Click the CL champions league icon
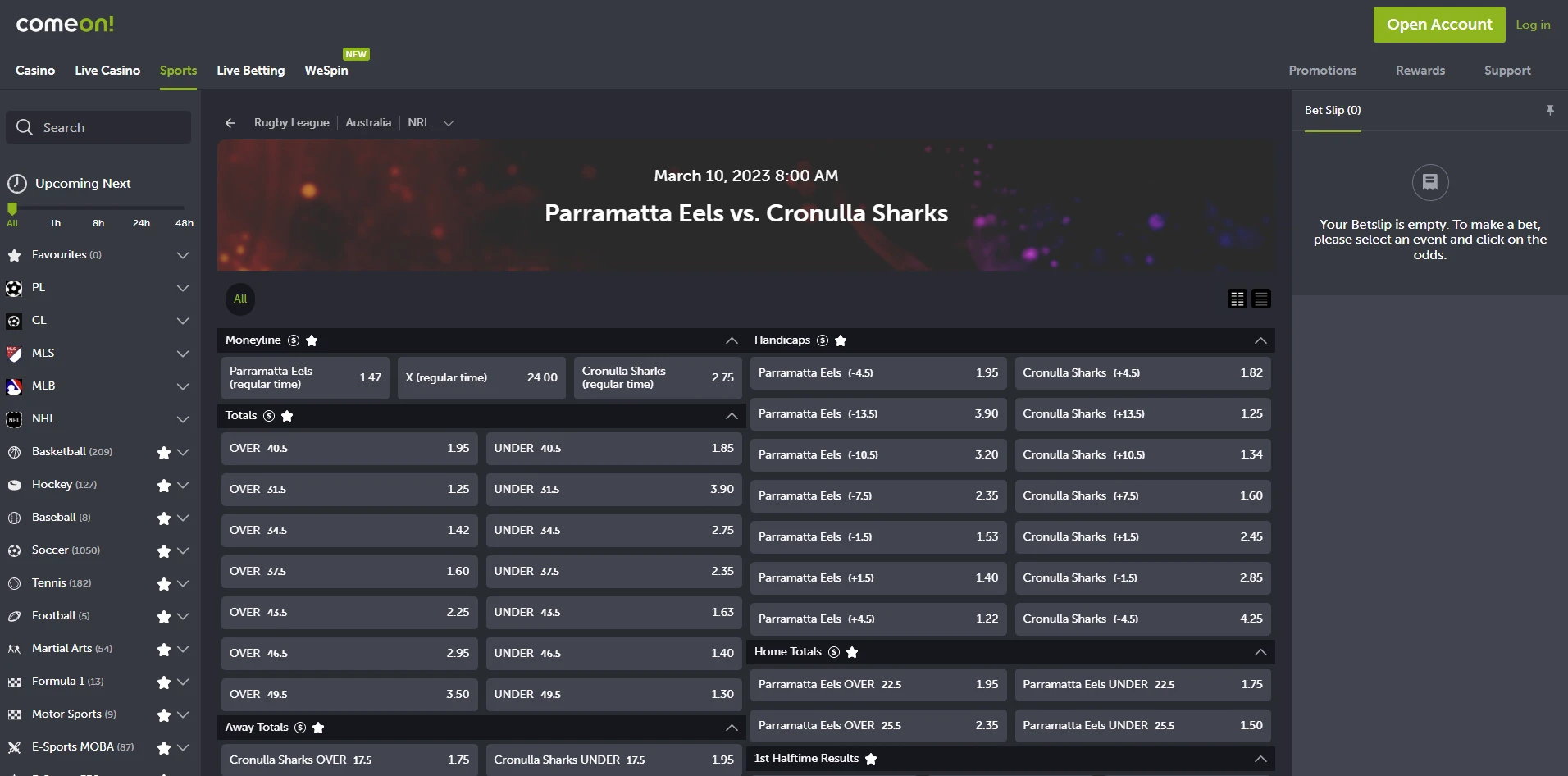1568x776 pixels. tap(14, 321)
